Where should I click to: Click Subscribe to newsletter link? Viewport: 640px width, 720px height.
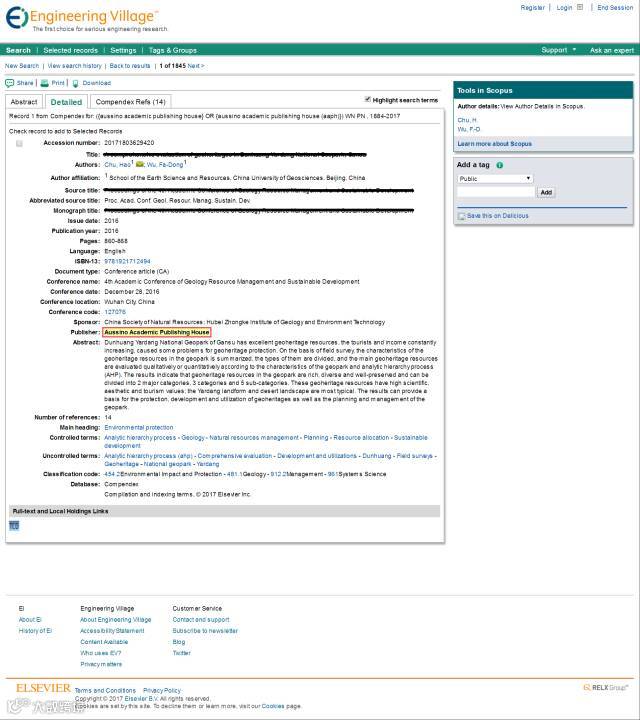[x=205, y=630]
